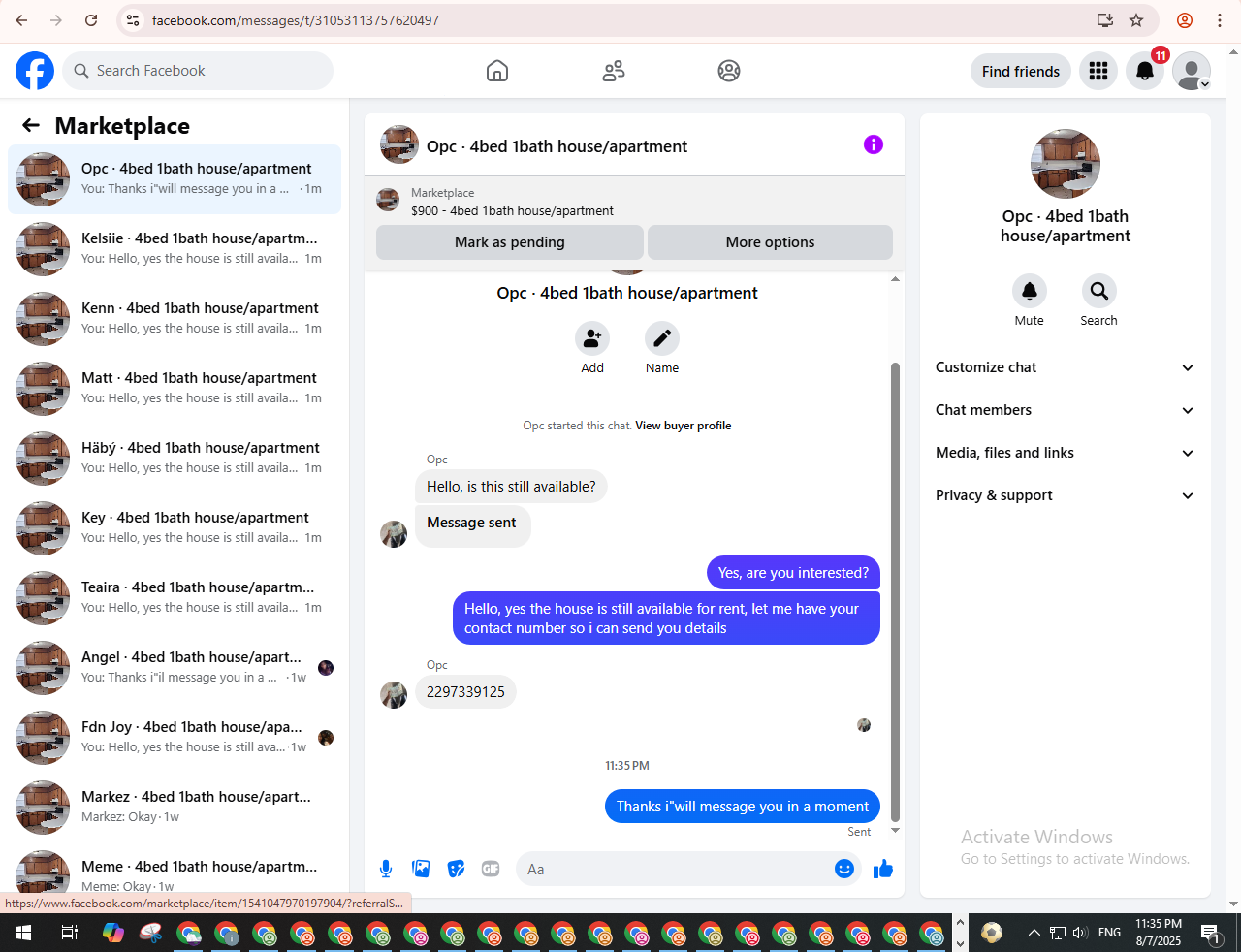Click the Search Facebook field
1241x952 pixels.
tap(198, 71)
